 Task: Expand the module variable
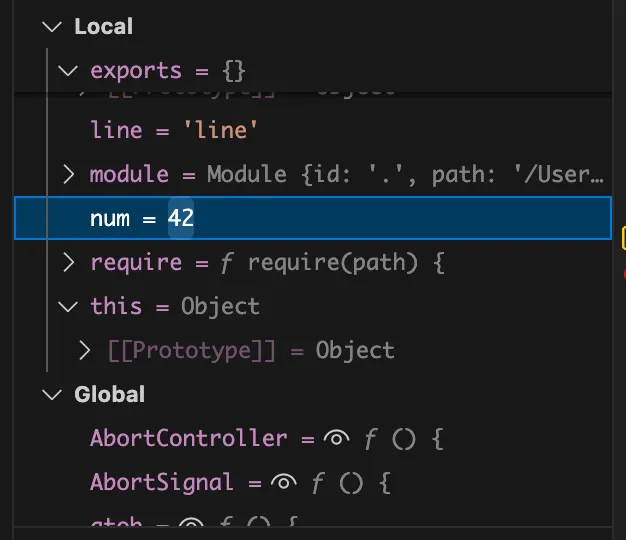pos(69,174)
